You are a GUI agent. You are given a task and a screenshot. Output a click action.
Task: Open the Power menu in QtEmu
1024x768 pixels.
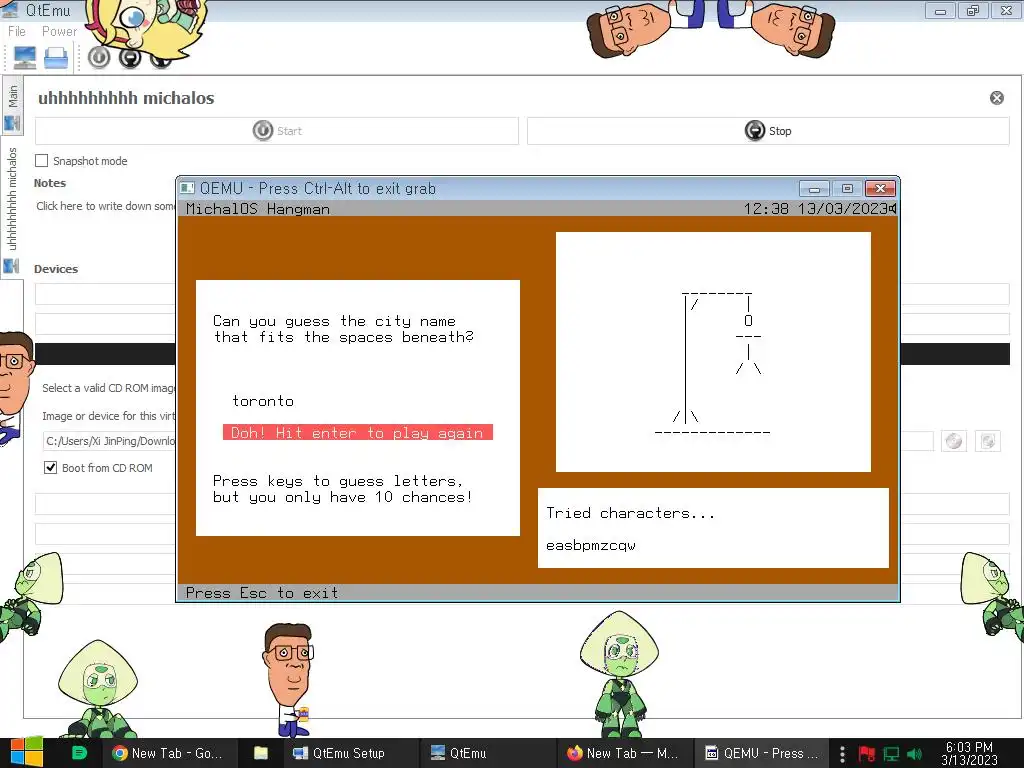(x=59, y=31)
